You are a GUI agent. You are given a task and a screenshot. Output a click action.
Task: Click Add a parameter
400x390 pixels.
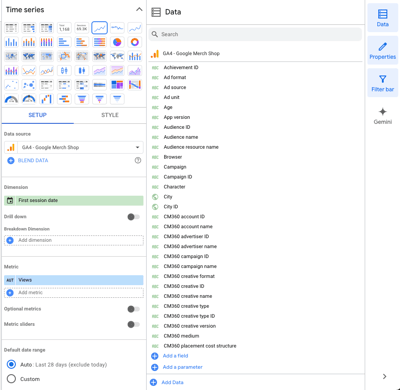[177, 367]
